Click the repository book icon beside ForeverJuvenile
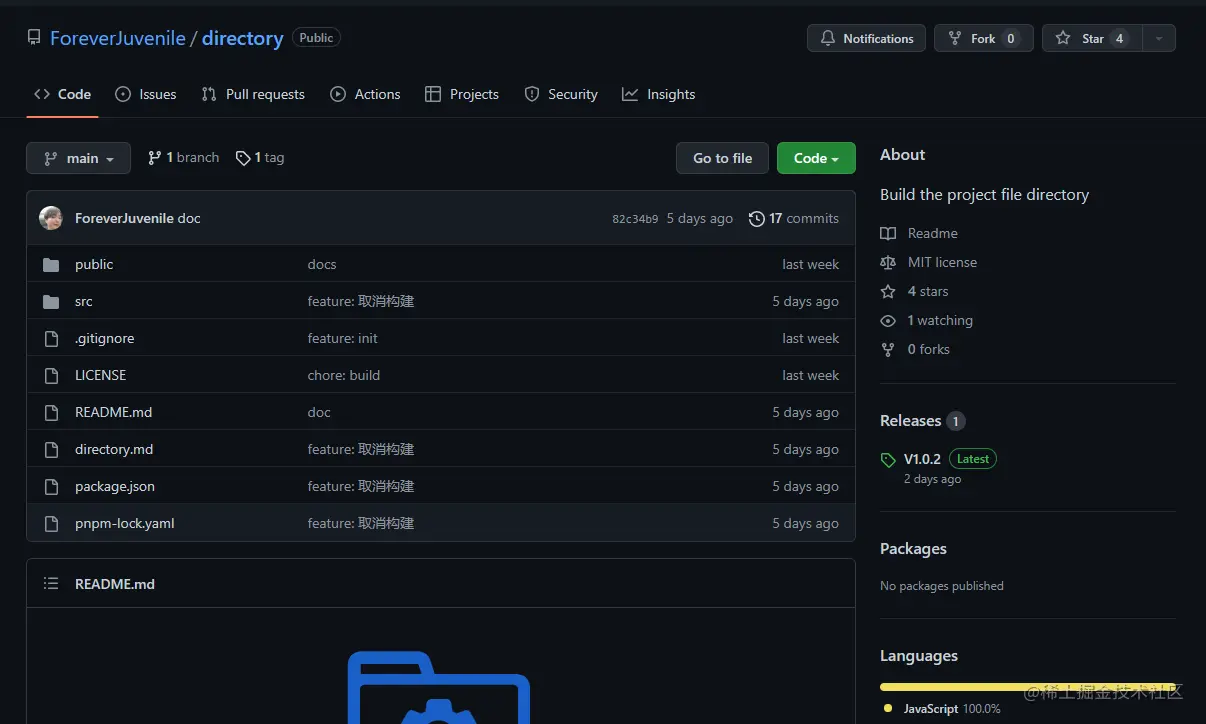Screen dimensions: 1206x724 34,38
